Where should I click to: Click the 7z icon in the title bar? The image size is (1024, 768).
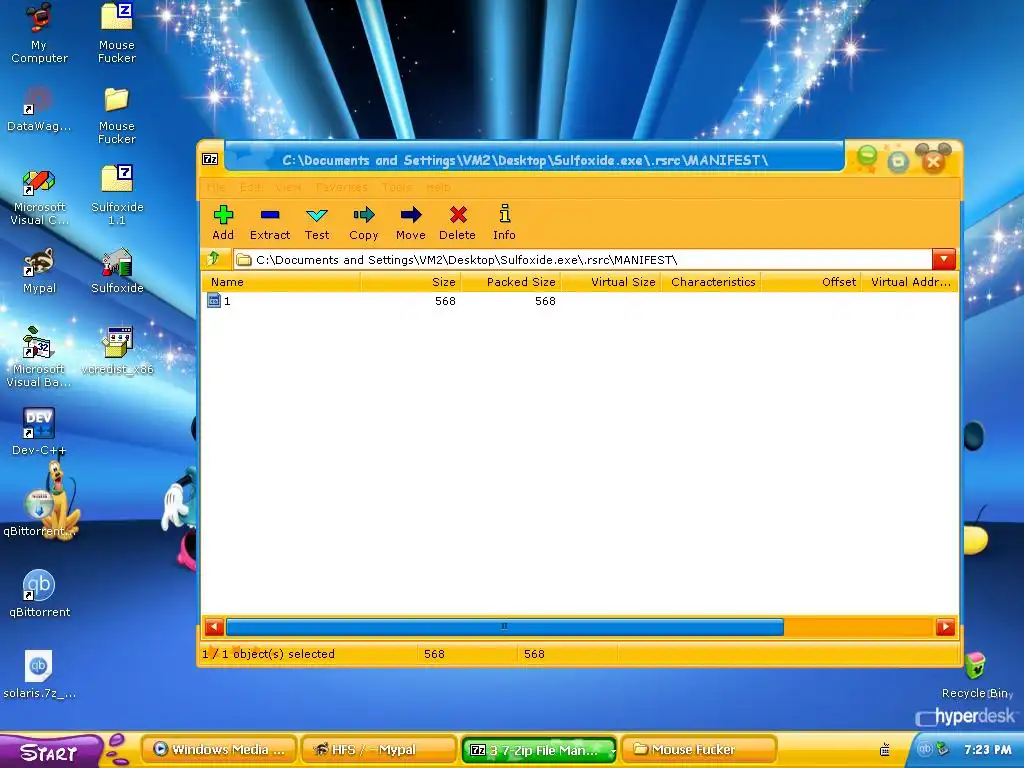pos(210,159)
